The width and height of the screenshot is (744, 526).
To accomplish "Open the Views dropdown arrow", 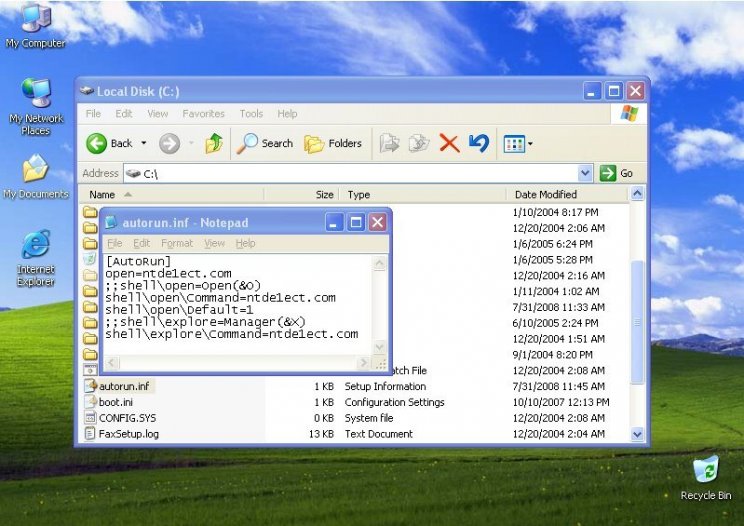I will (x=530, y=143).
